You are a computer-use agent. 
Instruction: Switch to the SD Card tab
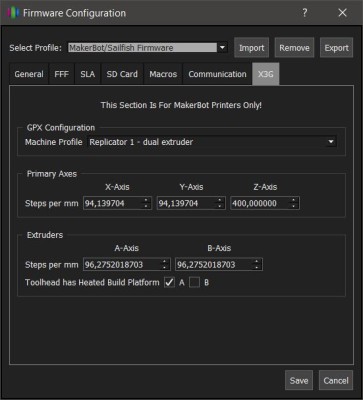pyautogui.click(x=122, y=74)
